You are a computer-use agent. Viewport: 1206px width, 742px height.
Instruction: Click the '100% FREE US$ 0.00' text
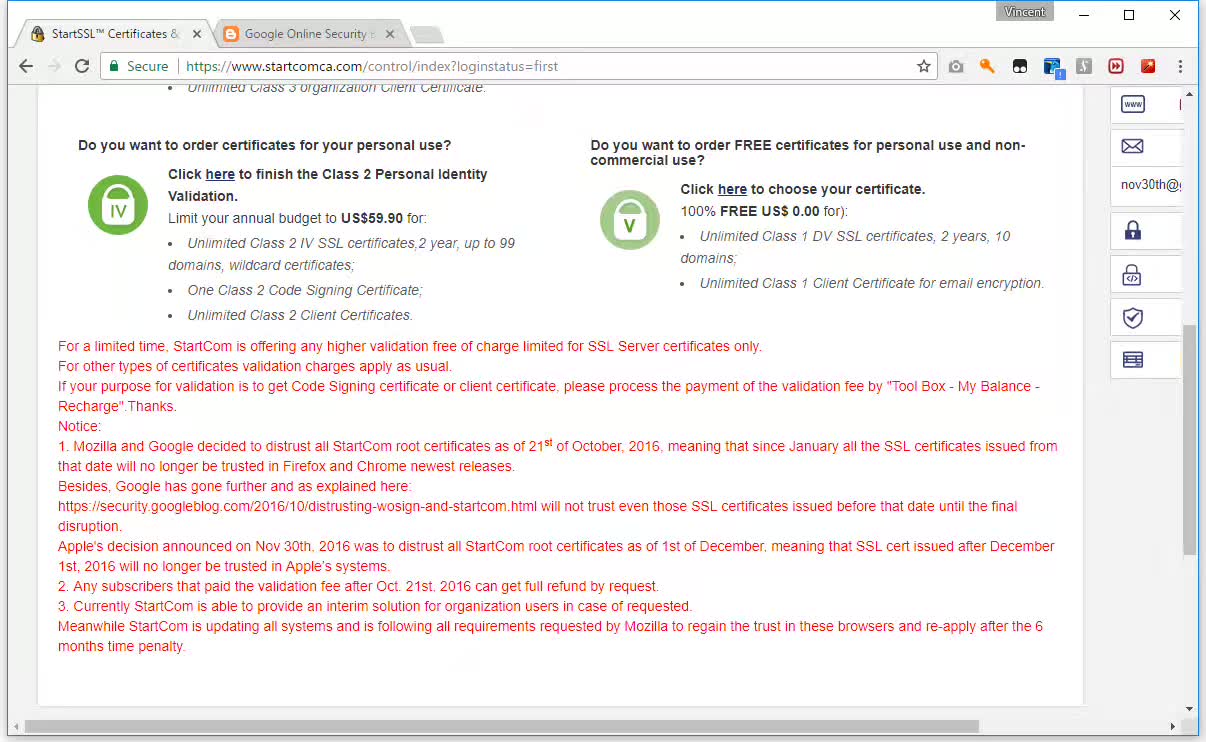750,211
